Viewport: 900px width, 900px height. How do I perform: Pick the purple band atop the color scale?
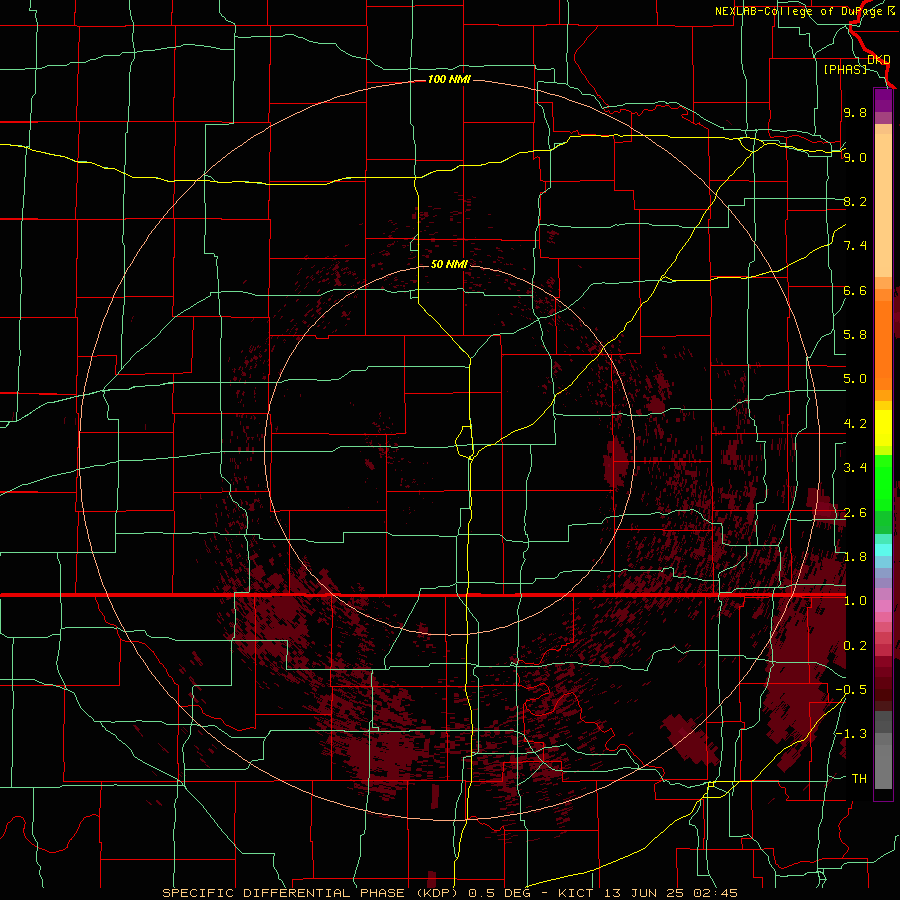pos(883,100)
